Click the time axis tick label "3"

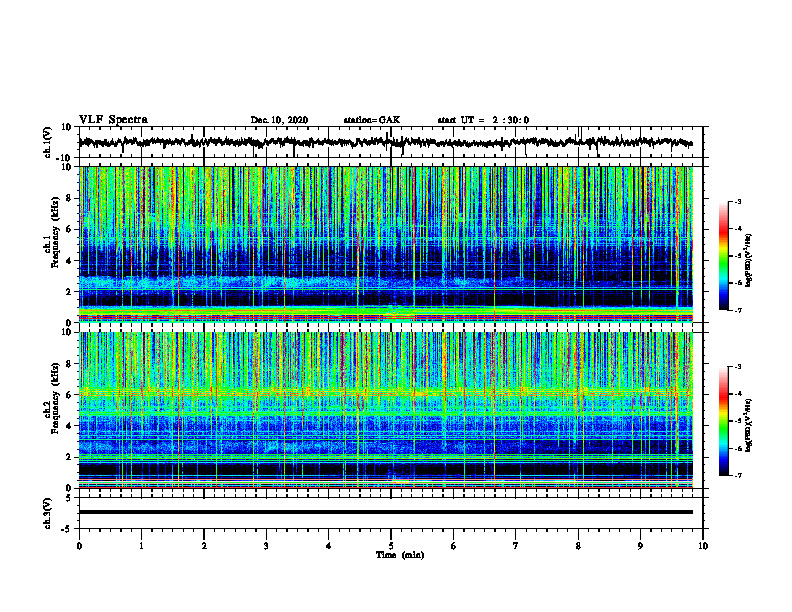(x=266, y=546)
